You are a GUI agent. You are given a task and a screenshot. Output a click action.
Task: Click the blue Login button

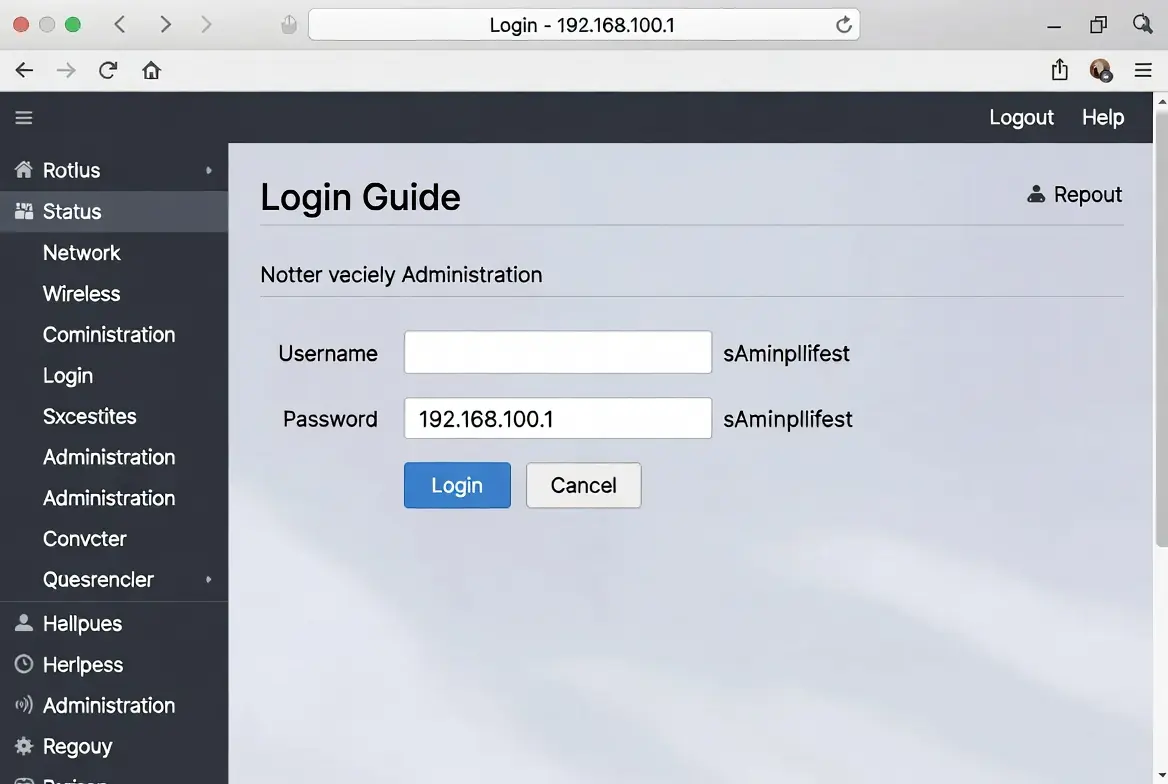coord(457,485)
